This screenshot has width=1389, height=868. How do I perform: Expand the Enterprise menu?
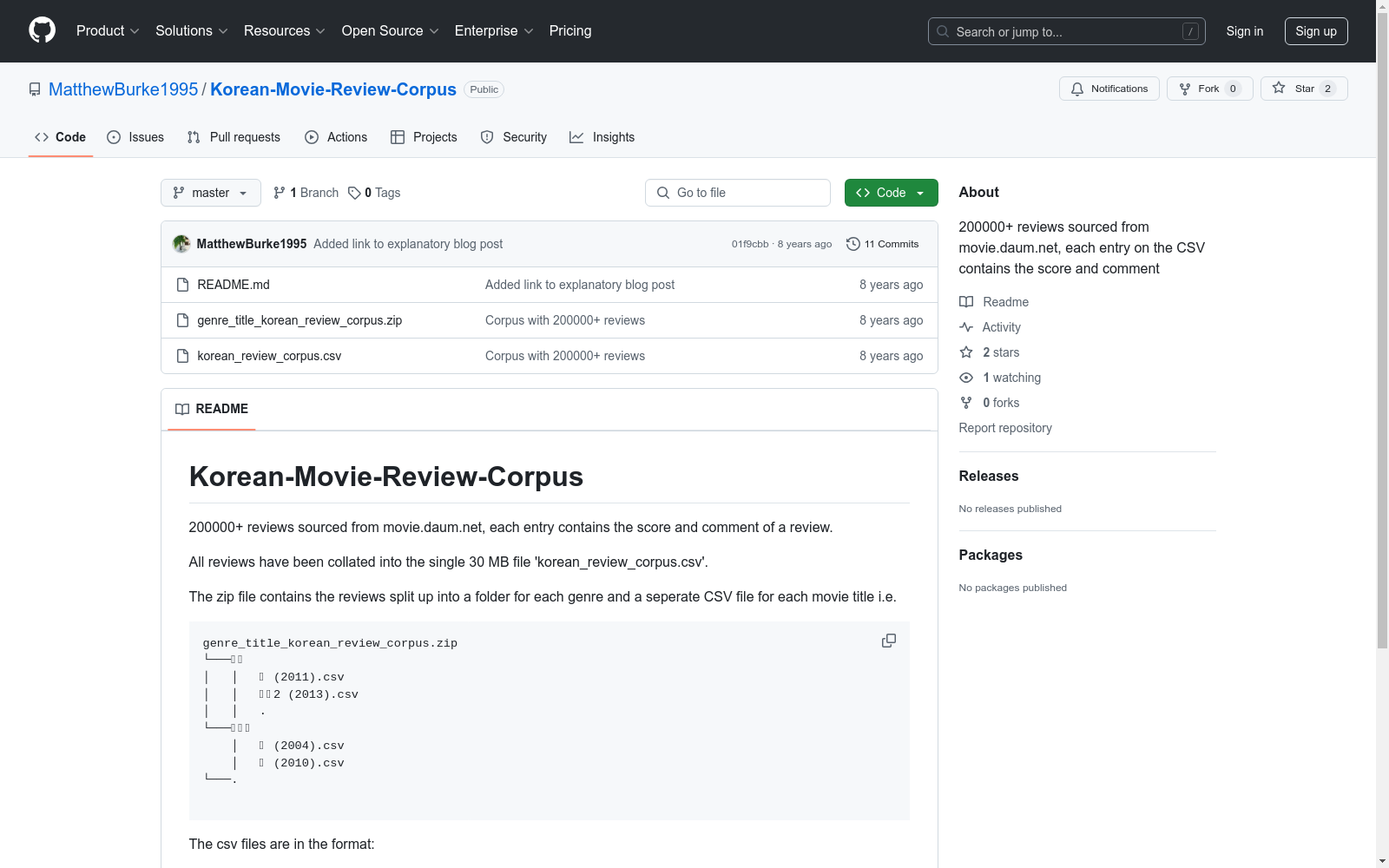pos(493,30)
